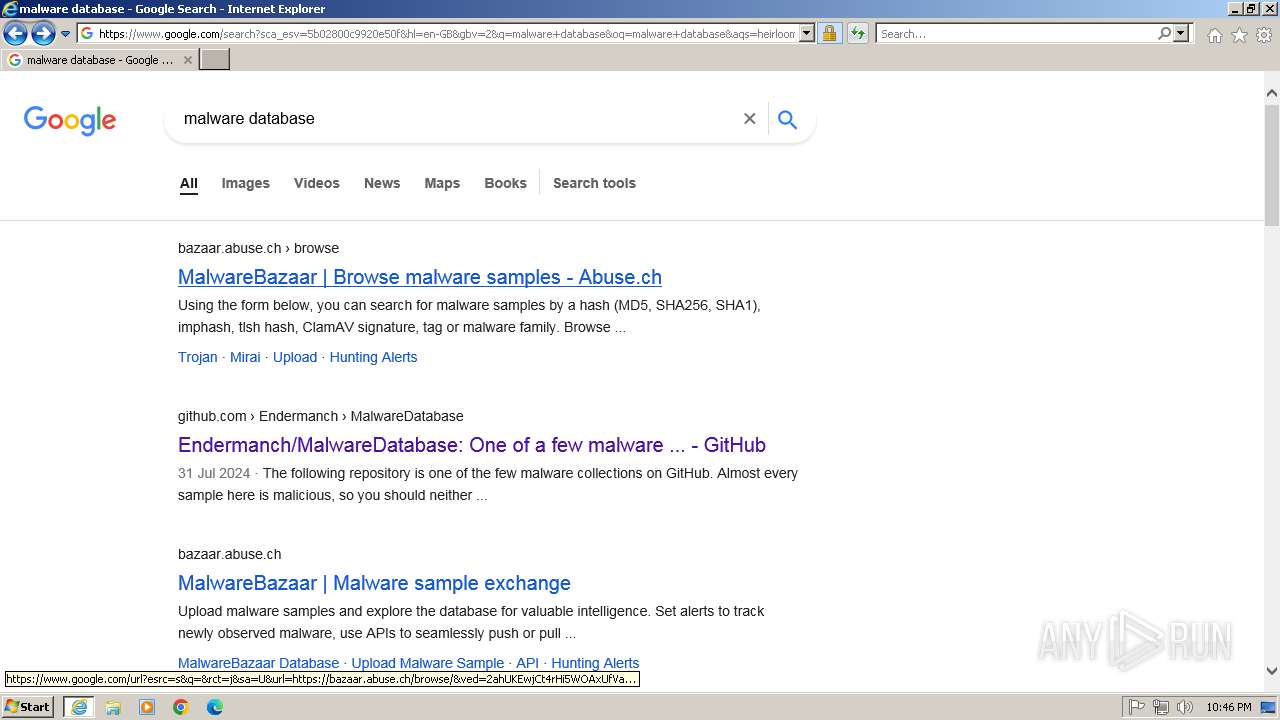The width and height of the screenshot is (1280, 720).
Task: Click the 10:46 PM clock
Action: tap(1228, 707)
